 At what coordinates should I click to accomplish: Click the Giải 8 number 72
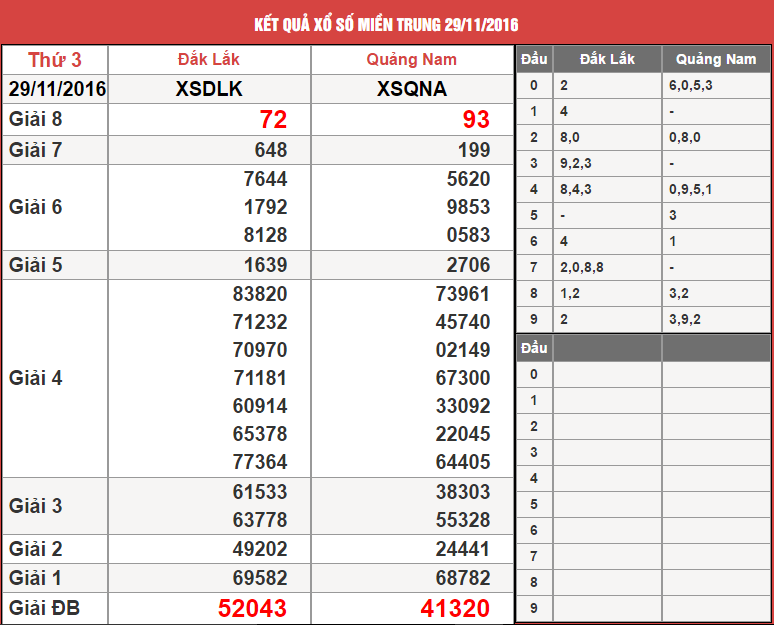[x=272, y=120]
